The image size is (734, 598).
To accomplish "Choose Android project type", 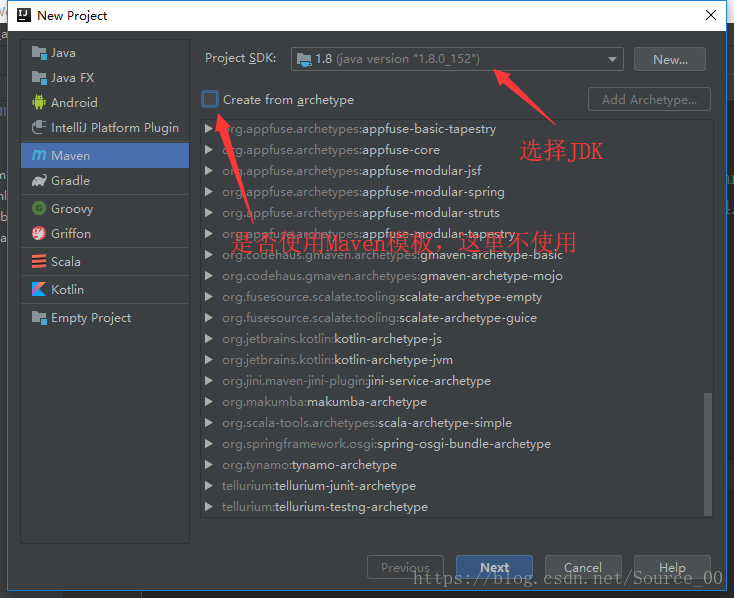I will tap(105, 103).
